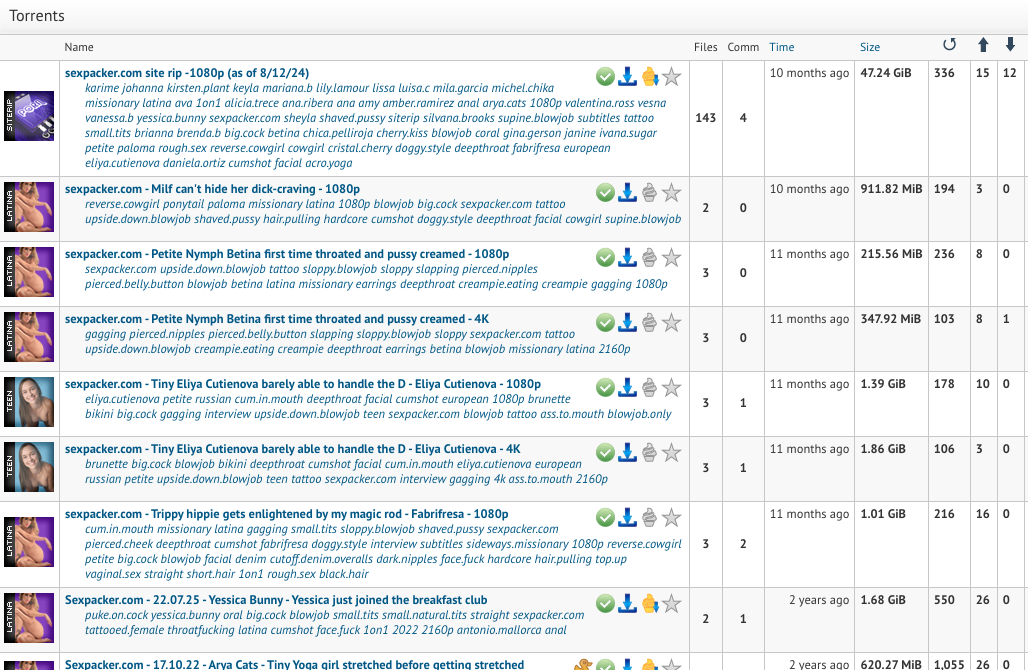Image resolution: width=1028 pixels, height=670 pixels.
Task: Click the 143 files count cell
Action: [705, 118]
